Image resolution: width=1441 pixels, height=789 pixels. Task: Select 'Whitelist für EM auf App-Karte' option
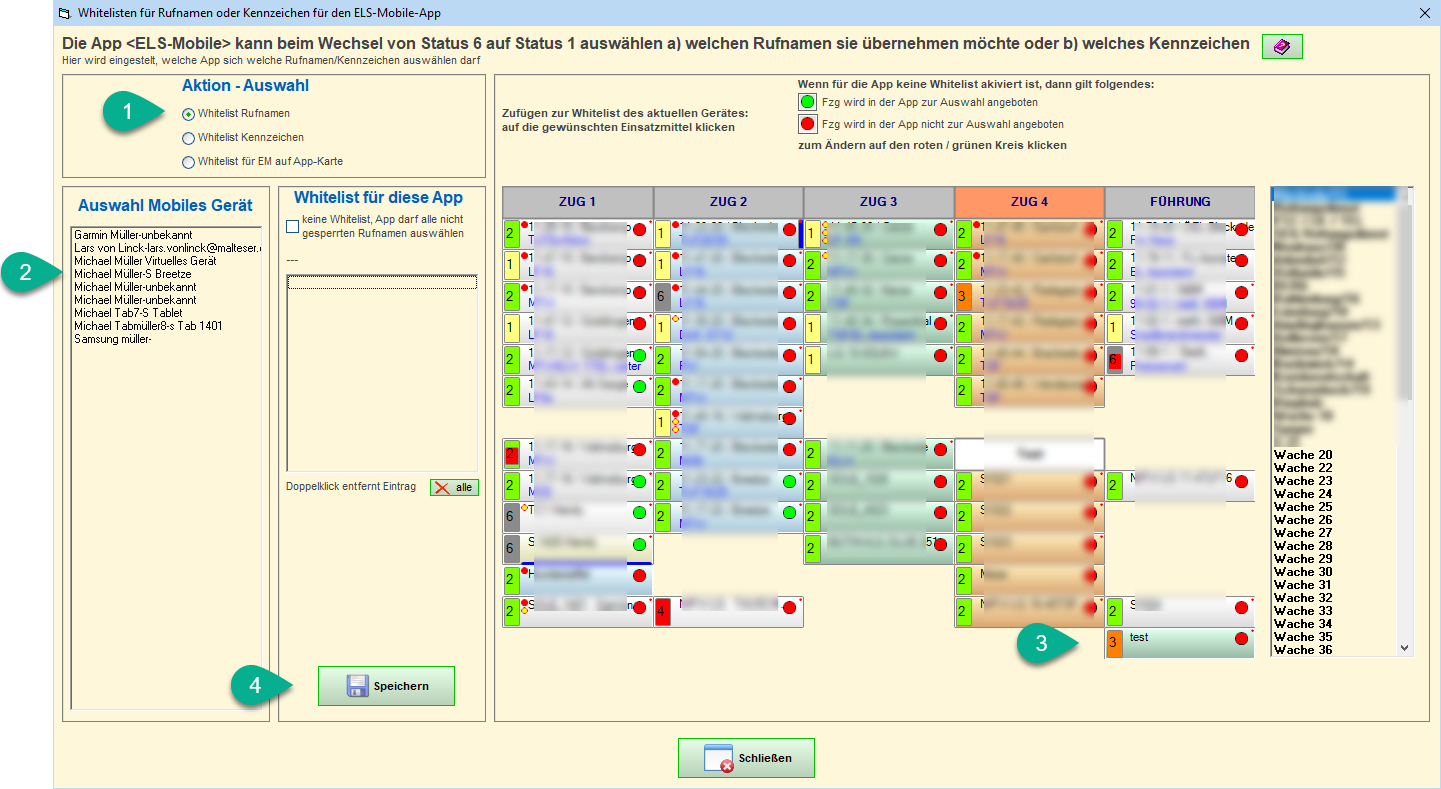(188, 162)
